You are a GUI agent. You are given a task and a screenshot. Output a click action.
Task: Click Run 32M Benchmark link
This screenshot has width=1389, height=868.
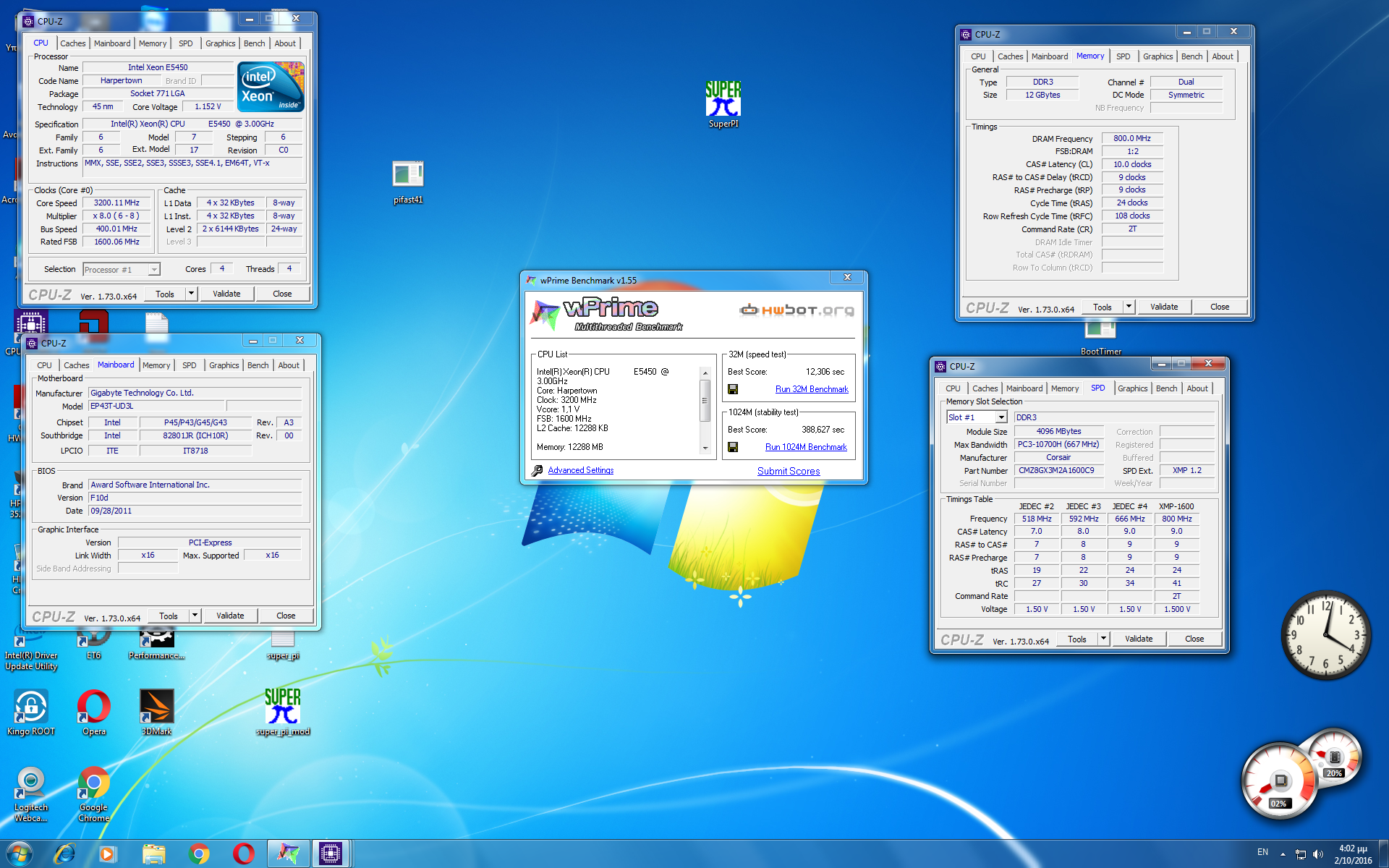coord(812,389)
